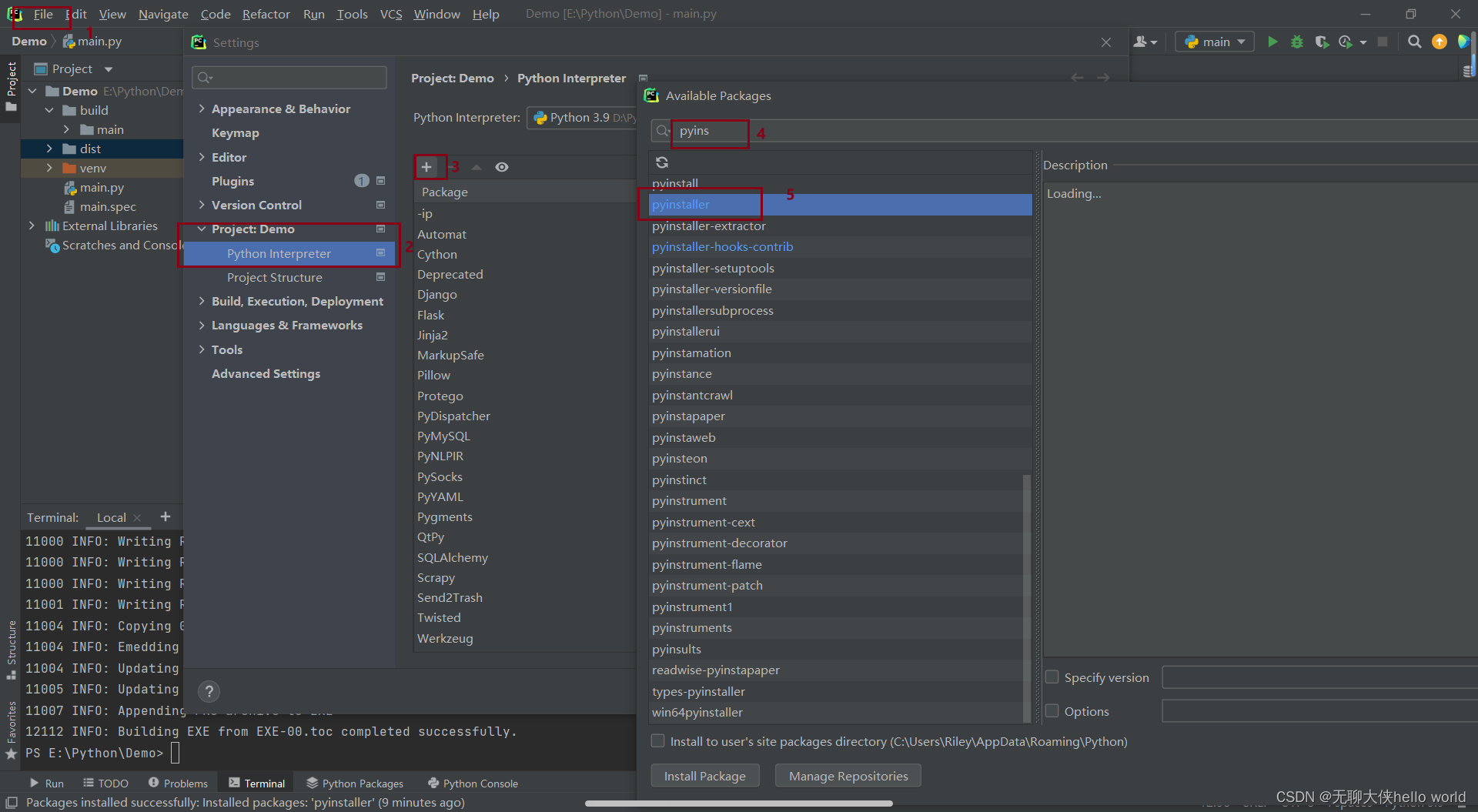Click the Search Everywhere magnifier icon
The width and height of the screenshot is (1478, 812).
1414,42
